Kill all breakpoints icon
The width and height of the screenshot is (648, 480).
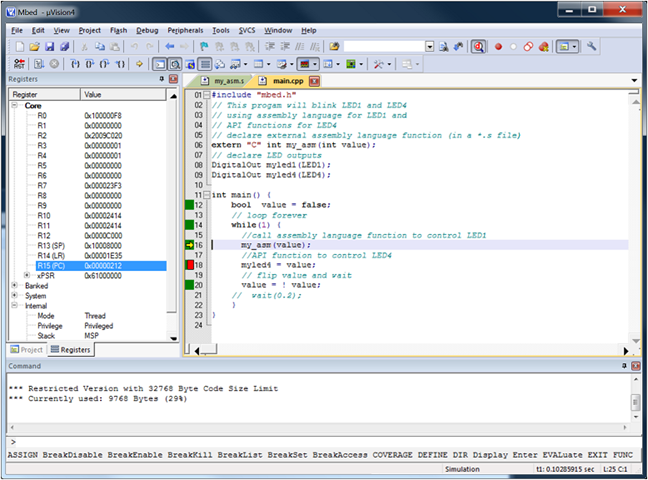[x=544, y=47]
